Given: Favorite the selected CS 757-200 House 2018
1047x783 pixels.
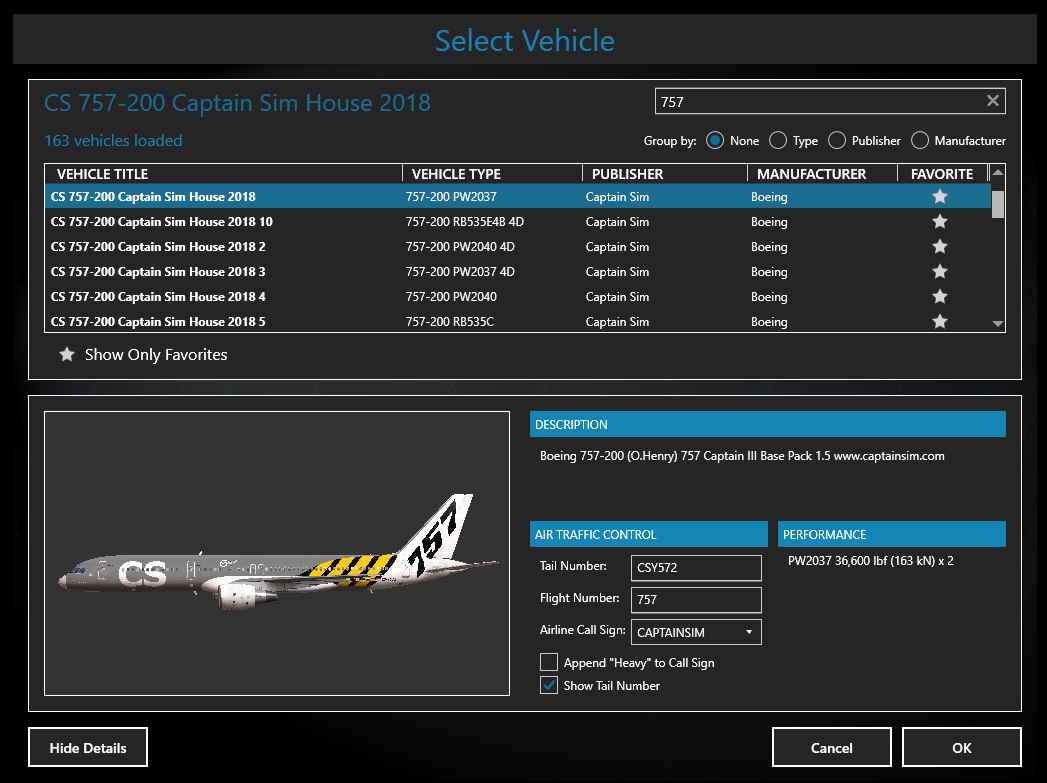Looking at the screenshot, I should click(939, 197).
